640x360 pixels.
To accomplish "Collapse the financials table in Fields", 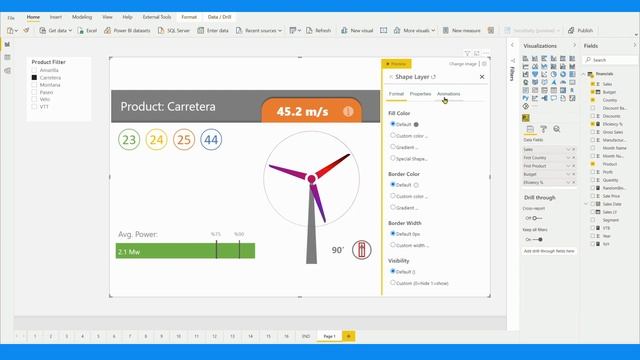I will pos(584,74).
